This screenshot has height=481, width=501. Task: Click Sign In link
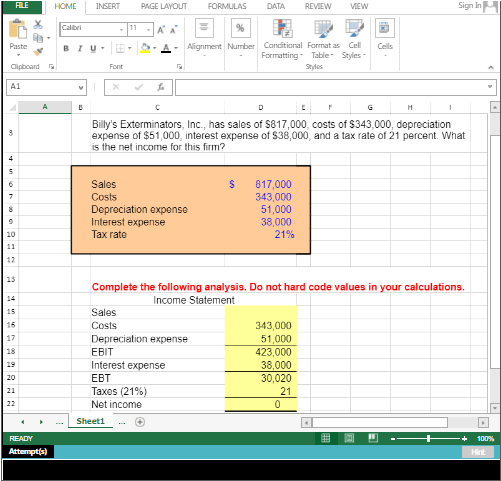(470, 5)
